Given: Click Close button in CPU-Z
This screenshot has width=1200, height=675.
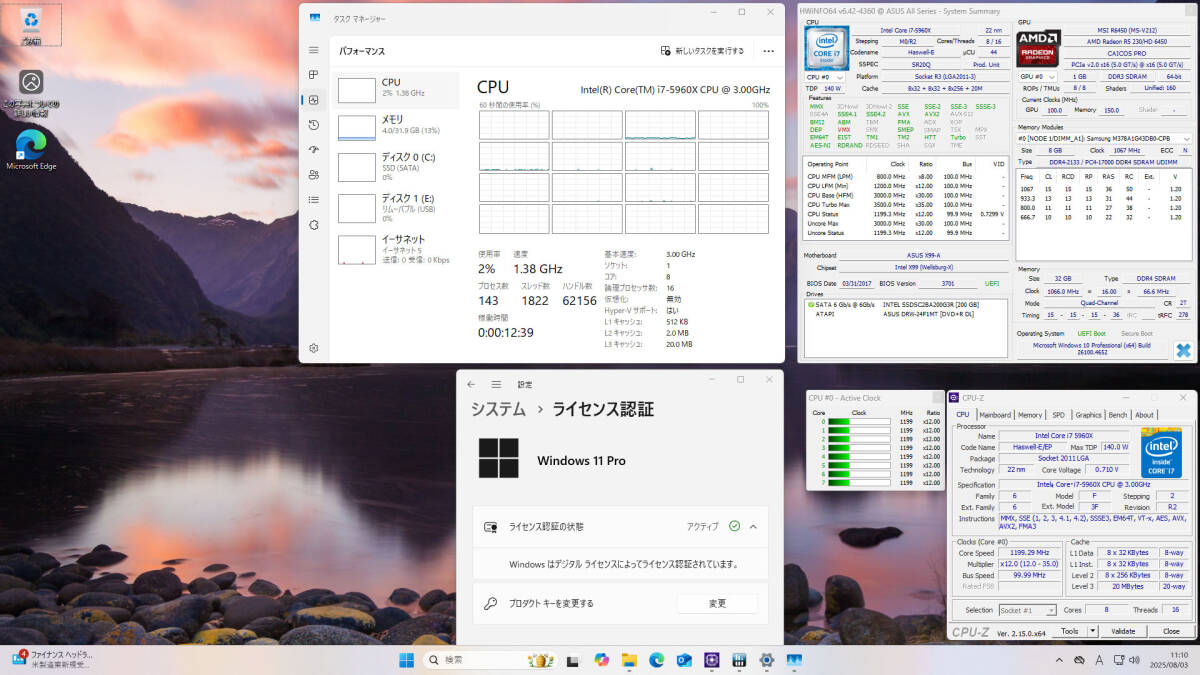Looking at the screenshot, I should pyautogui.click(x=1171, y=631).
